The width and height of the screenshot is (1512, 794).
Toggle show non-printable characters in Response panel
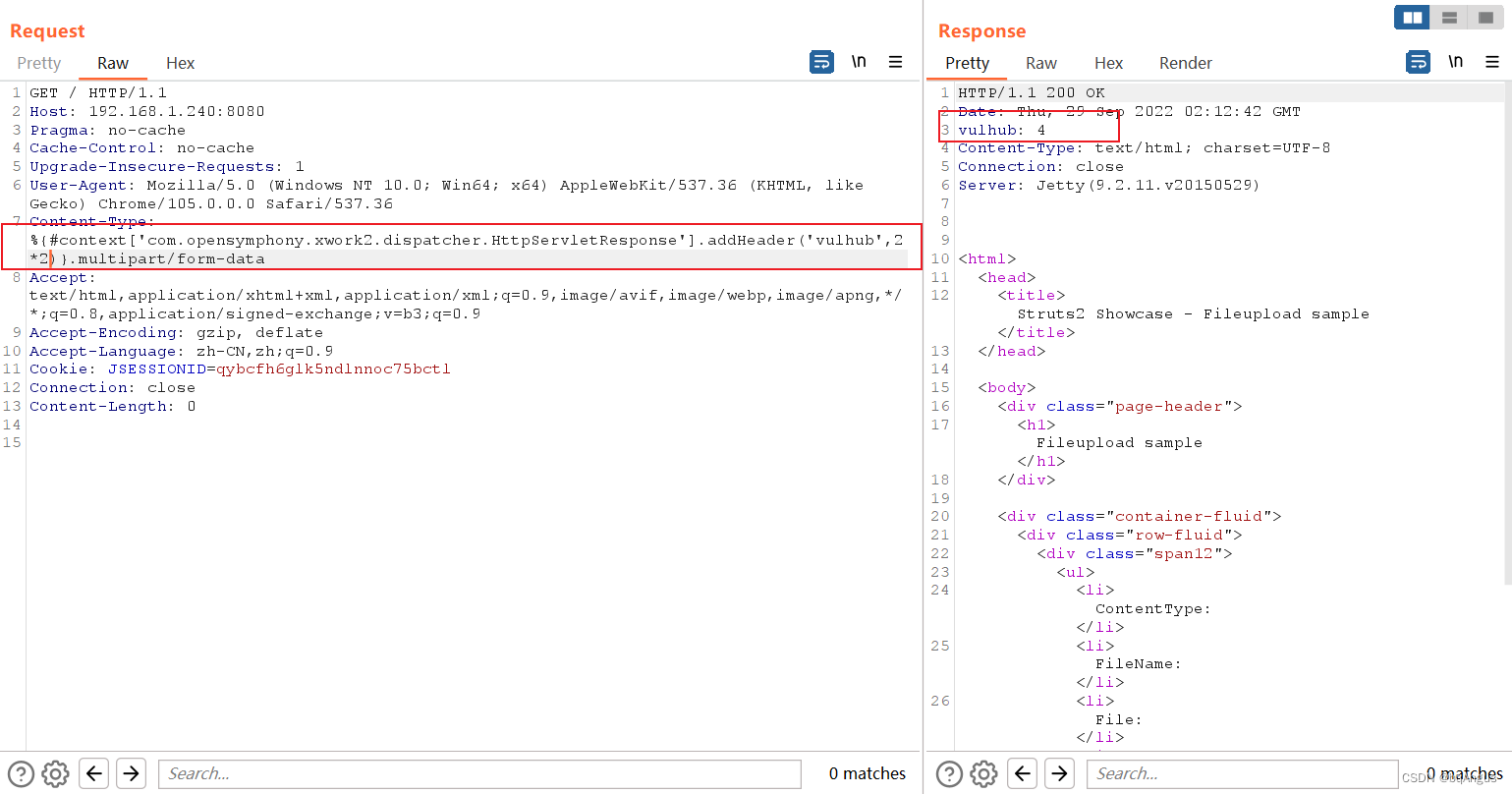tap(1456, 62)
